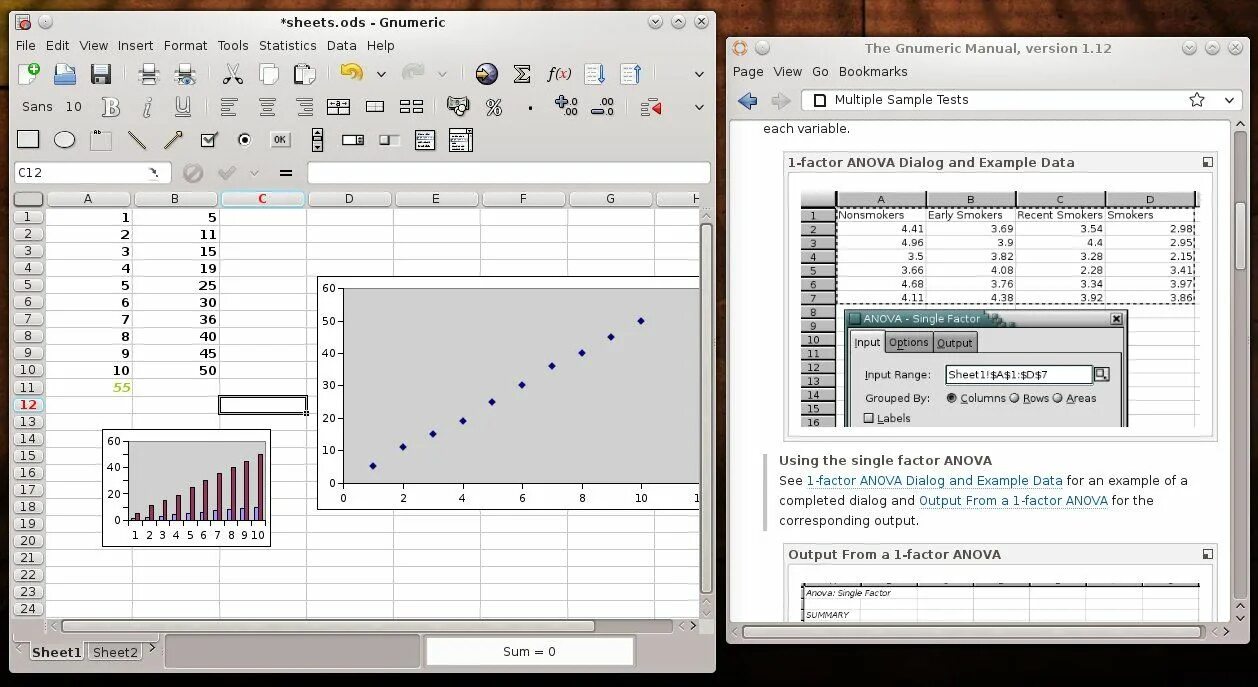Toggle italic formatting

tap(147, 107)
